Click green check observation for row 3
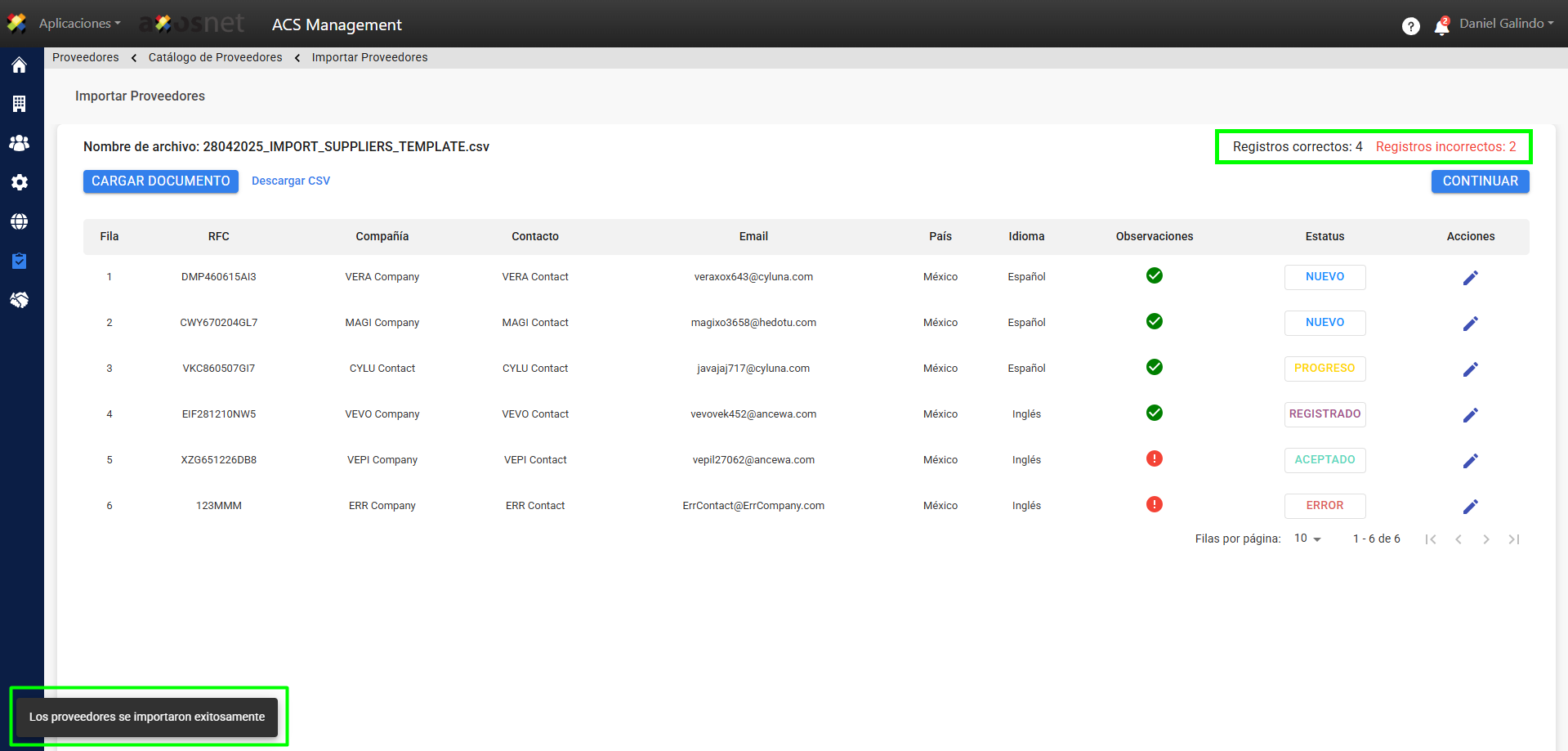The width and height of the screenshot is (1568, 751). pos(1154,367)
